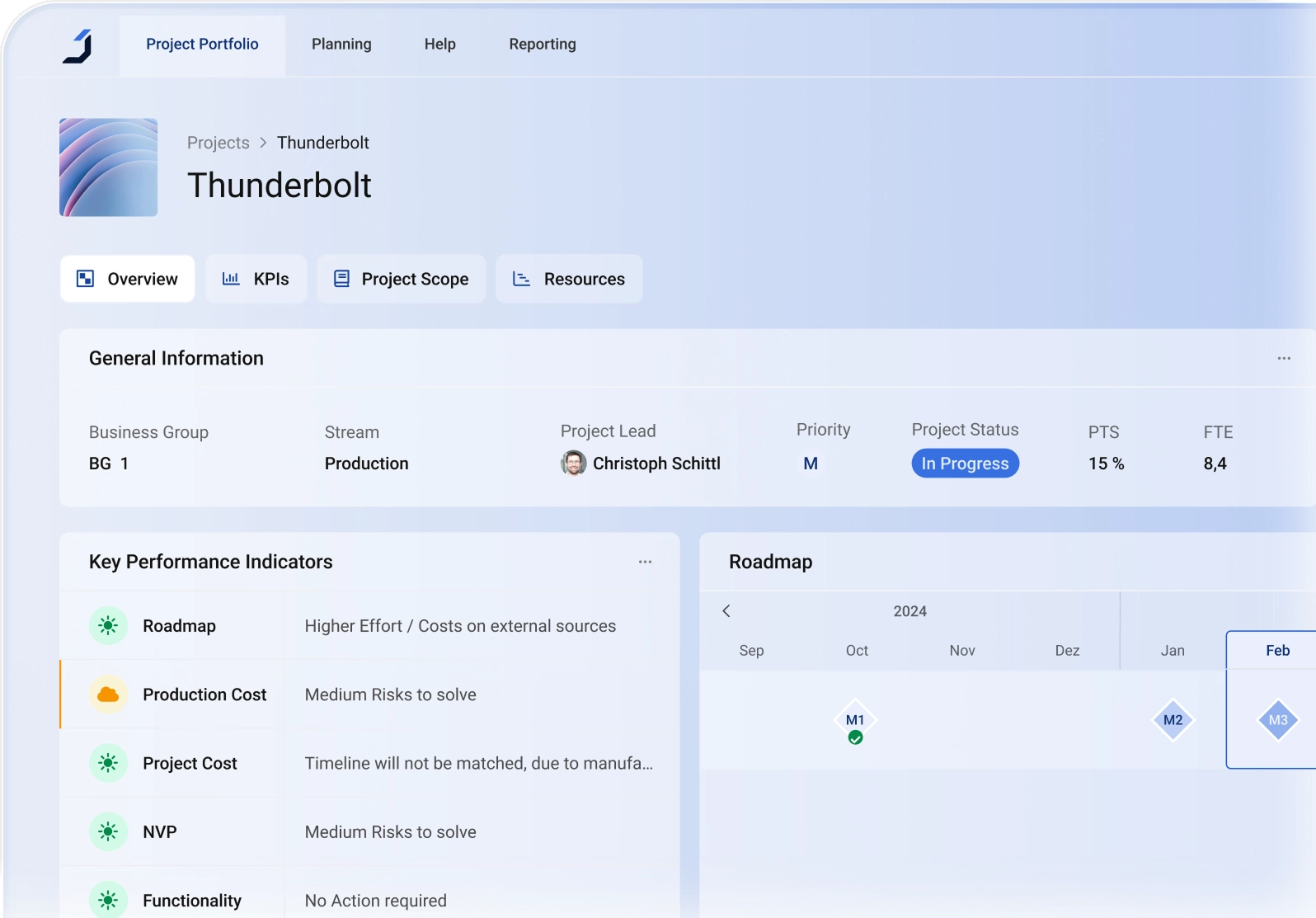
Task: Click the Project Cost sun status icon
Action: point(108,763)
